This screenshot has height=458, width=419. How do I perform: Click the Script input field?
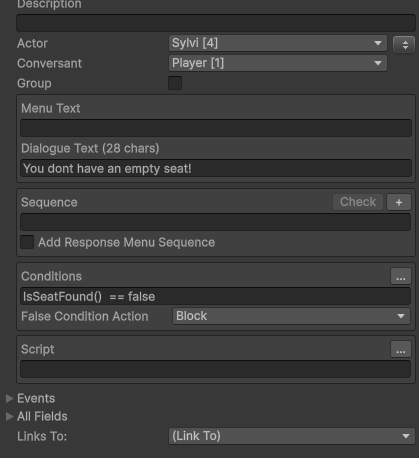(x=215, y=369)
